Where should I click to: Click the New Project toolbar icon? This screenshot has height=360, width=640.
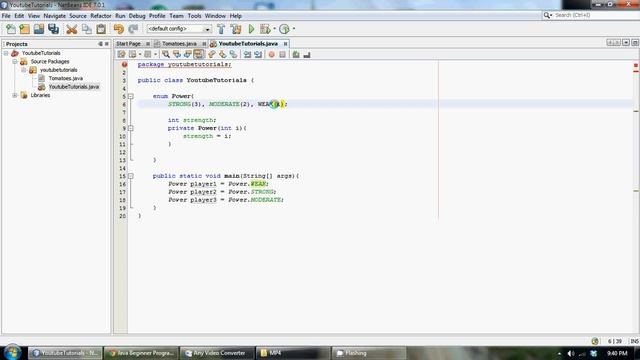tap(24, 29)
